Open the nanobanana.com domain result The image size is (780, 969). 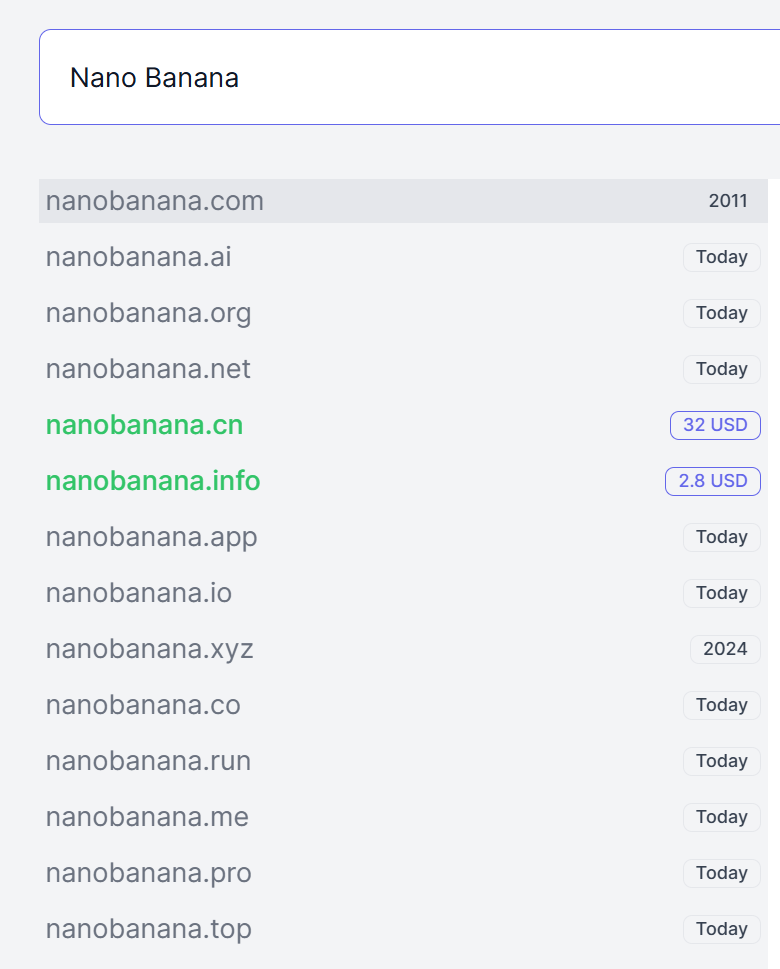tap(155, 201)
